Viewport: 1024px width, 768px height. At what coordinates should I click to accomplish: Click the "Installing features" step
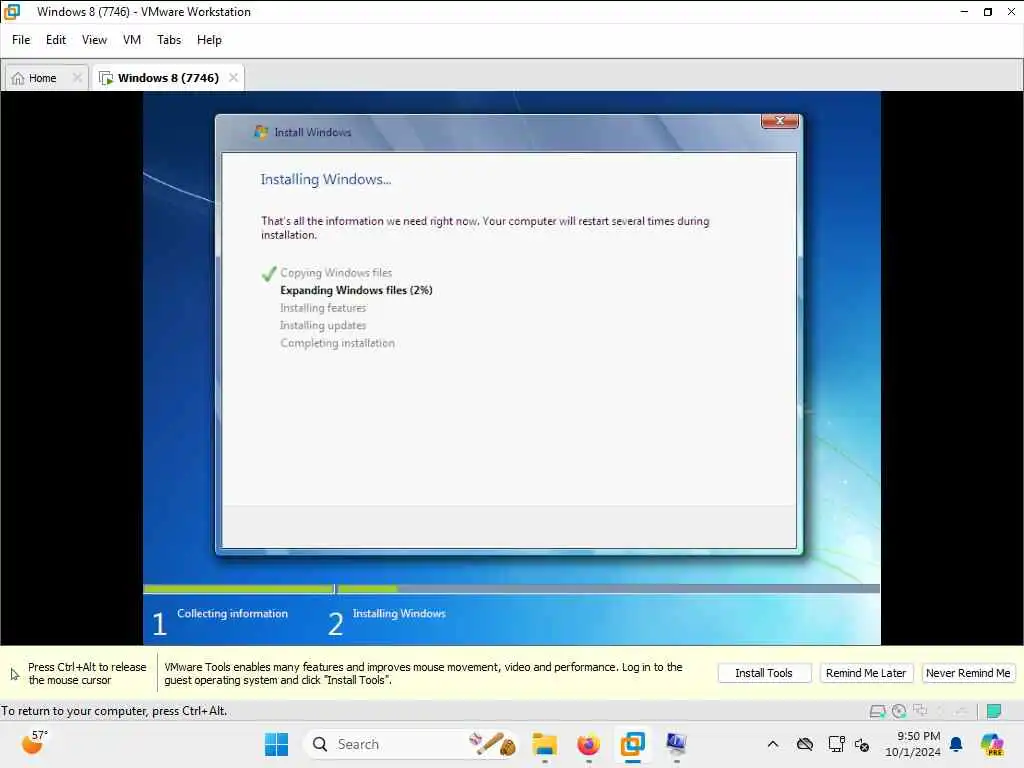(323, 308)
